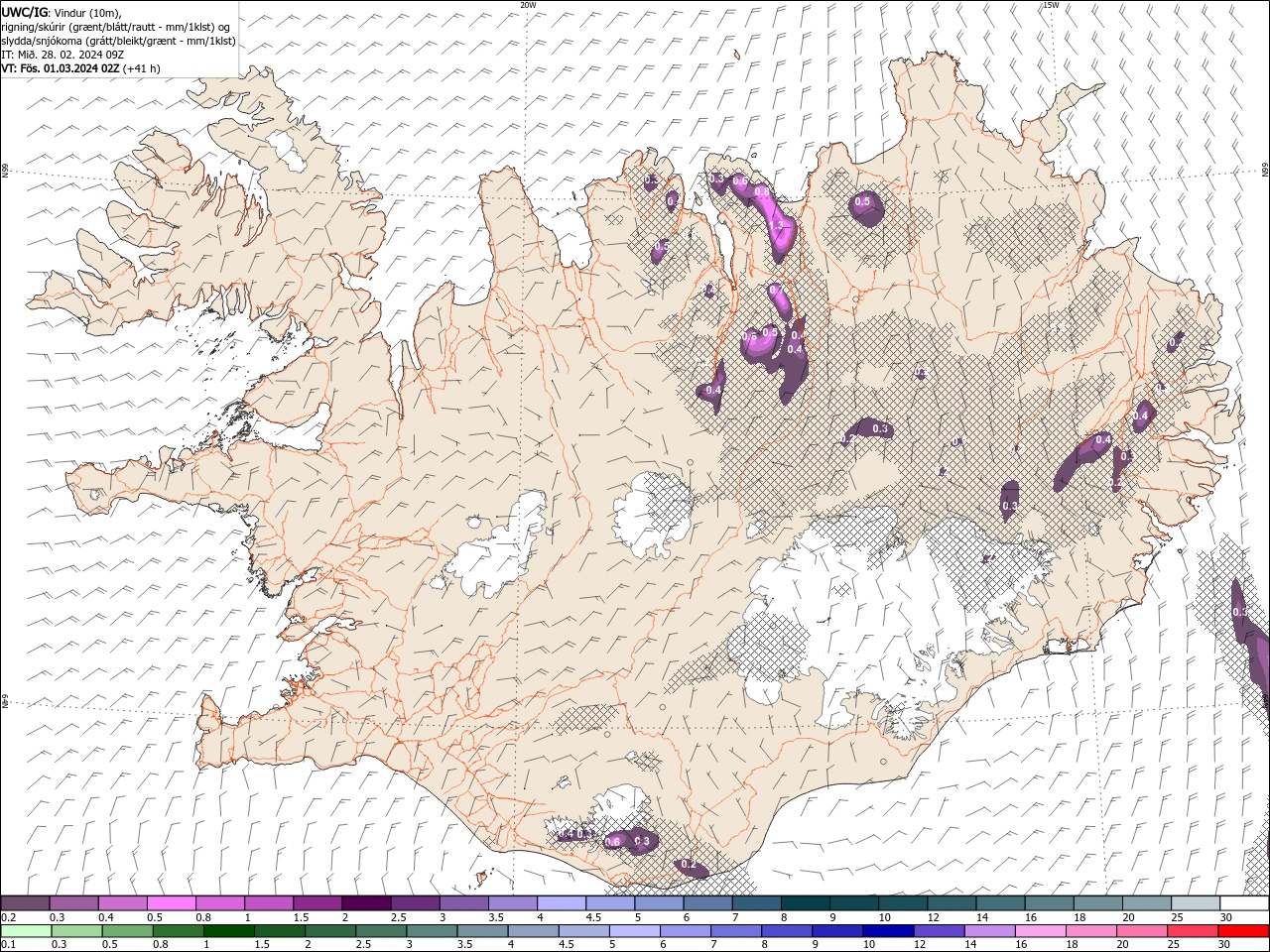This screenshot has width=1270, height=952.
Task: Select darkest purple top-row swatch at 2
Action: (365, 903)
